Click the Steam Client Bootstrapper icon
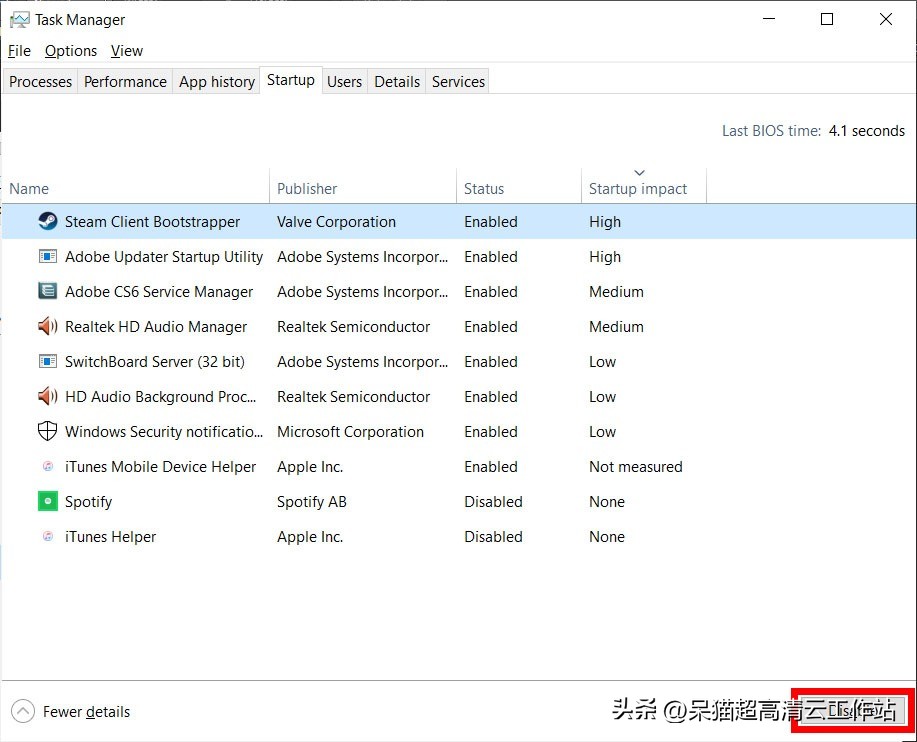Screen dimensions: 917x742 [47, 222]
